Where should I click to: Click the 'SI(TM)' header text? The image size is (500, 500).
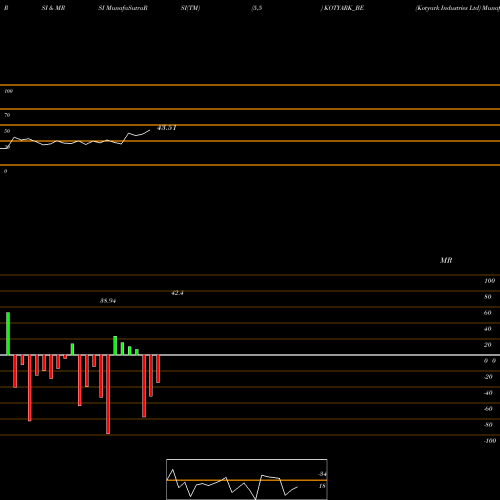(190, 8)
